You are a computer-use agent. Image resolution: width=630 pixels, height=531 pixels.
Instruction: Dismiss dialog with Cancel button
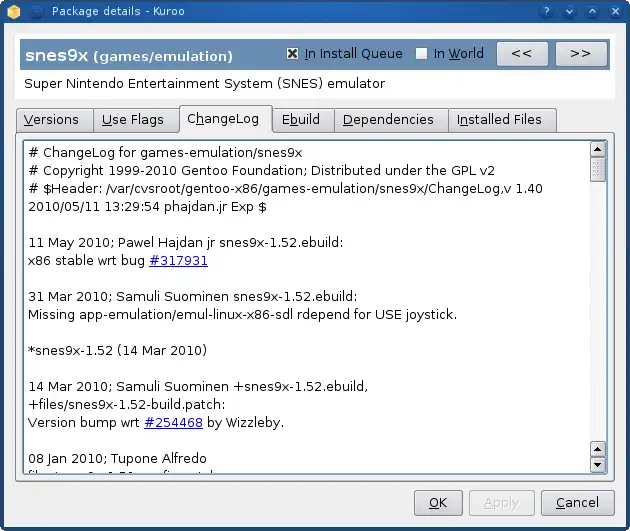578,503
